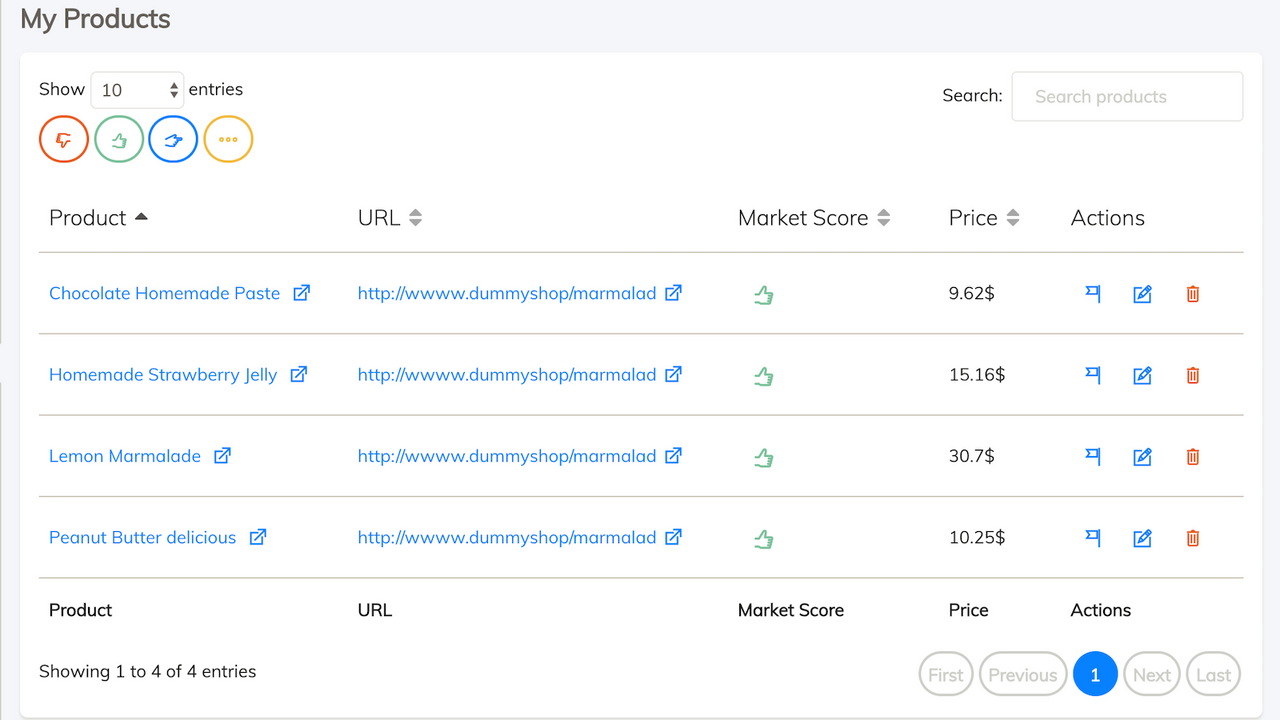Click the yellow three-dots filter circle
Screen dimensions: 1280x720
click(x=228, y=140)
